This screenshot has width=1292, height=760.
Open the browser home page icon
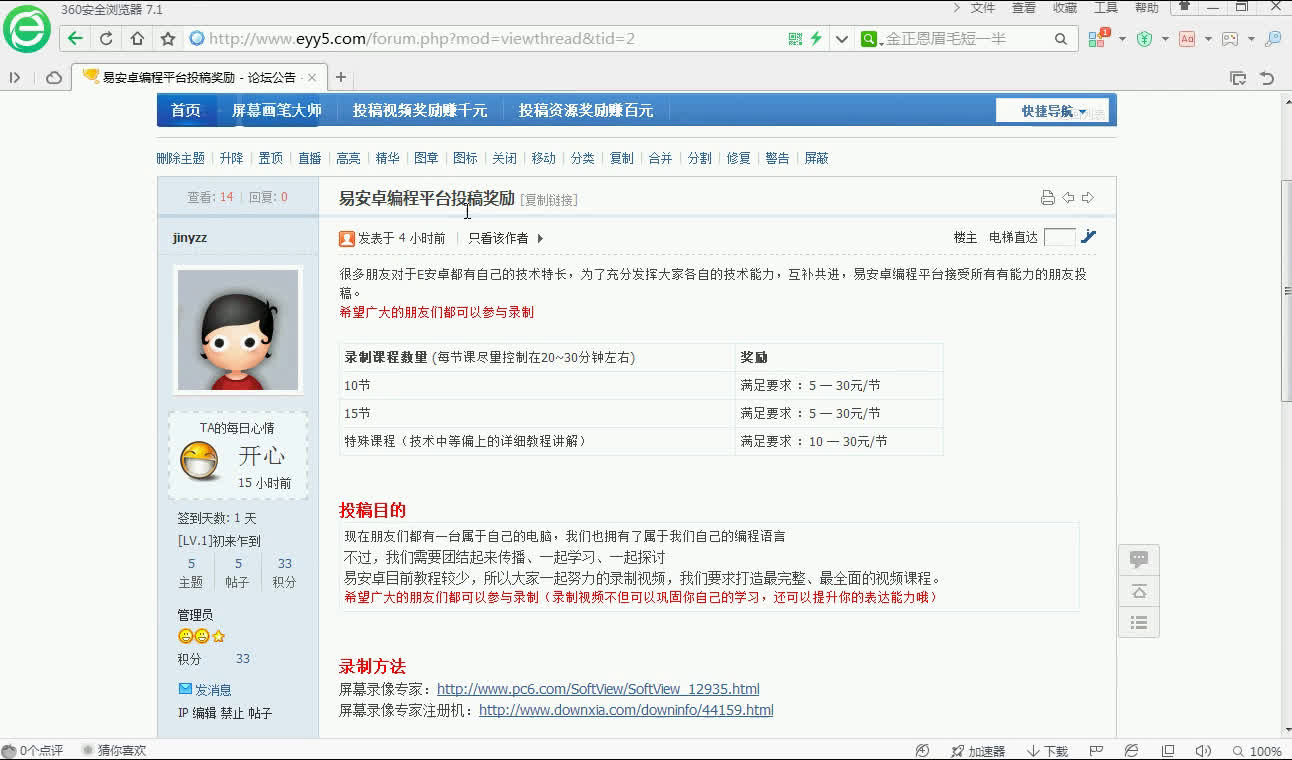[137, 39]
